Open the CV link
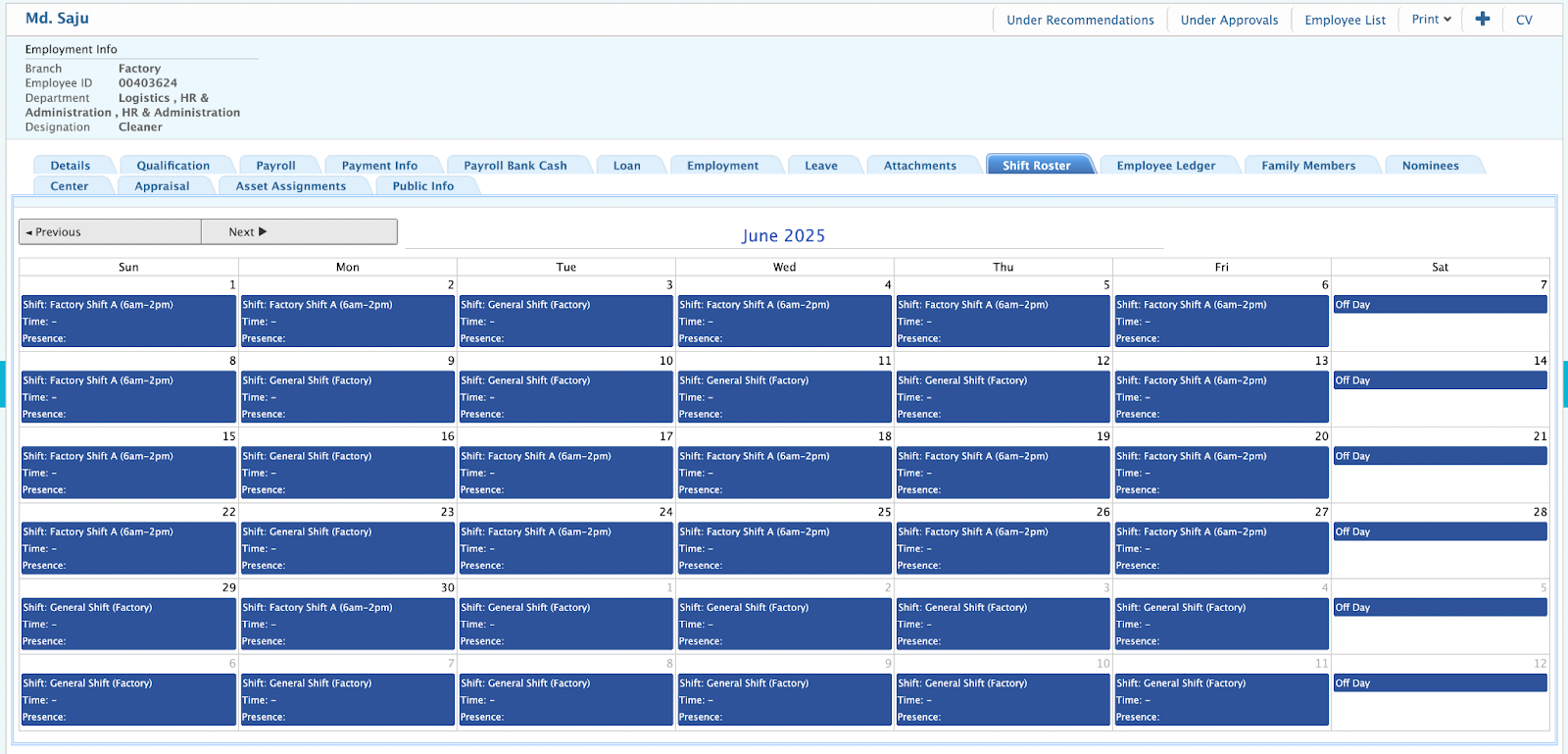The image size is (1568, 754). click(x=1524, y=20)
